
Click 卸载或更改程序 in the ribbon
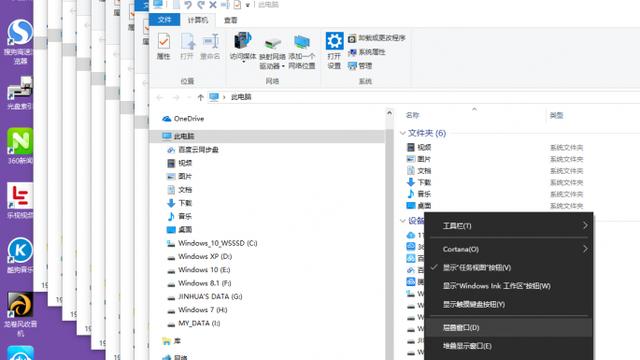coord(376,38)
